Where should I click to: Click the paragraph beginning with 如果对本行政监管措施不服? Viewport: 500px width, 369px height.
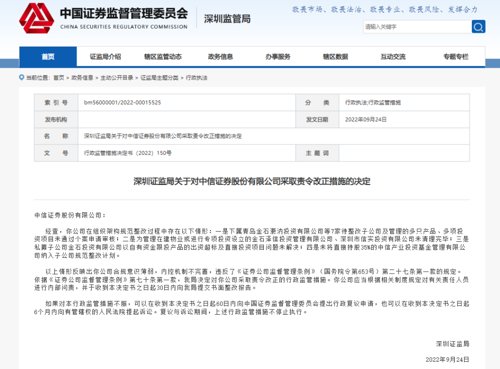click(x=252, y=308)
